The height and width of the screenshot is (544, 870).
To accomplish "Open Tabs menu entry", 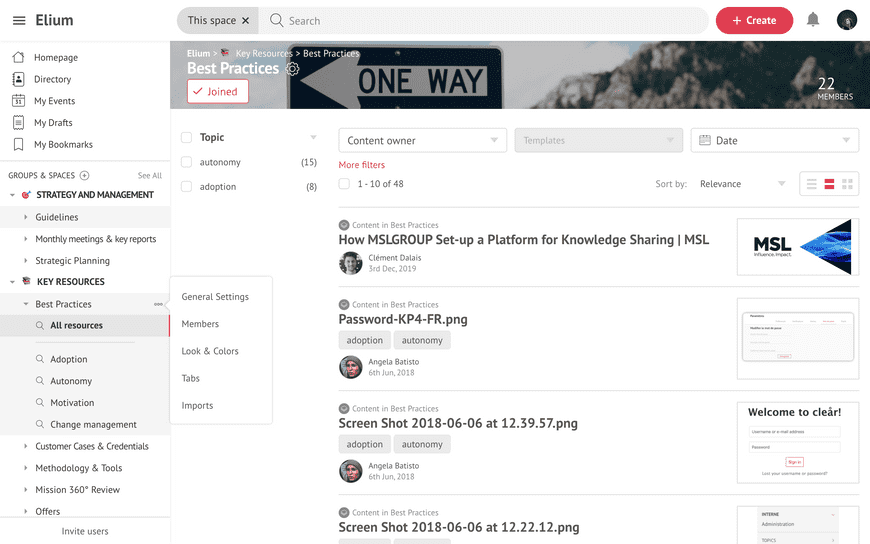I will point(190,378).
